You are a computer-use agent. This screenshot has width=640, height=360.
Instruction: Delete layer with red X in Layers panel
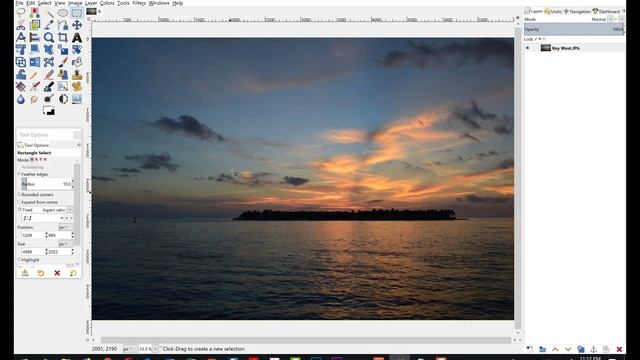point(619,349)
